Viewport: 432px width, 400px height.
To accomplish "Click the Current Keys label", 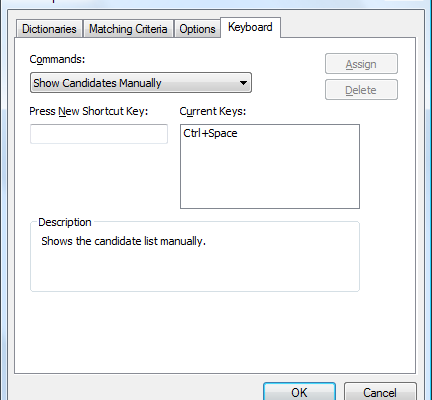I will (x=213, y=111).
